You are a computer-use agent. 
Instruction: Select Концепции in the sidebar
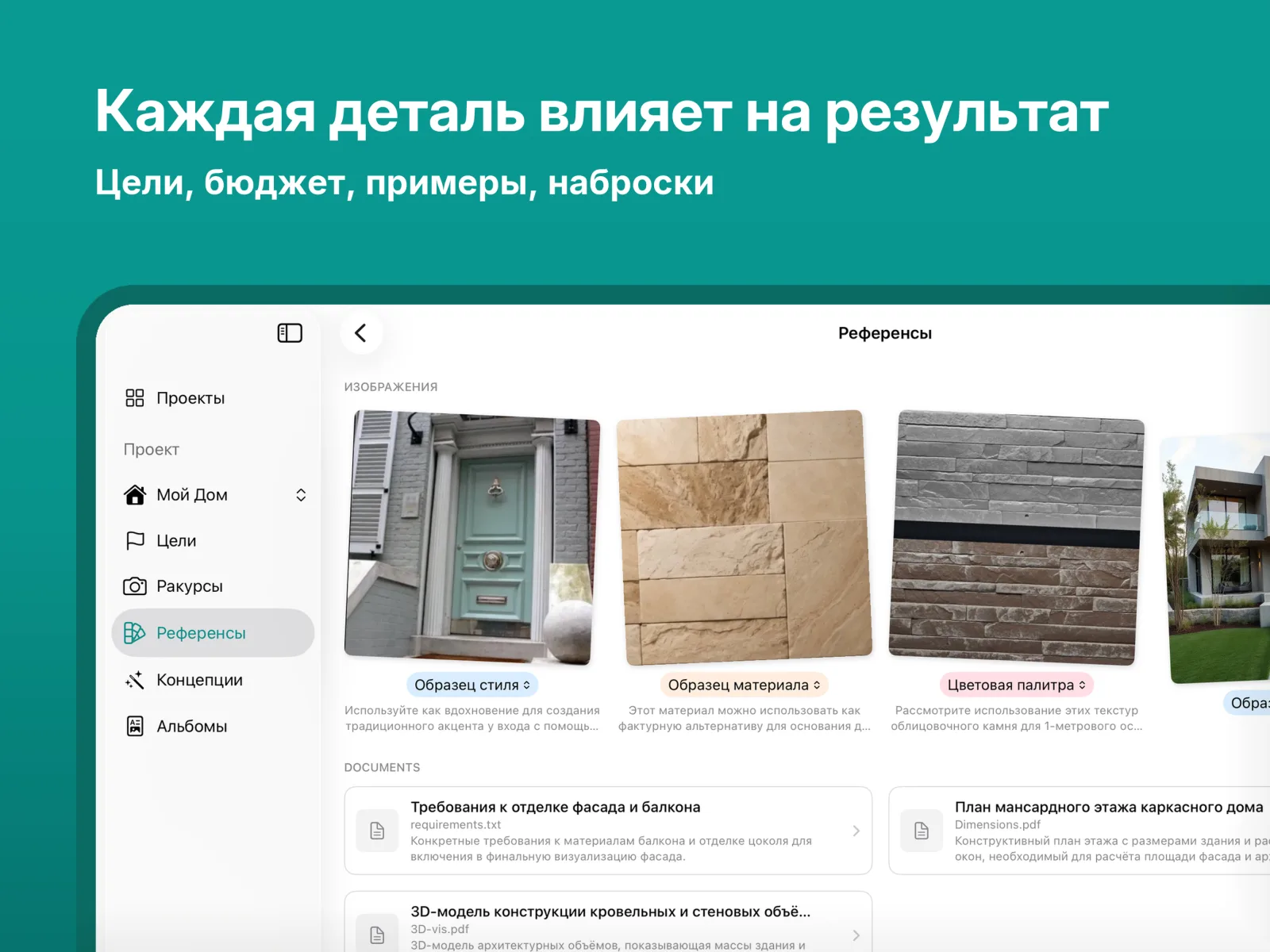click(213, 680)
